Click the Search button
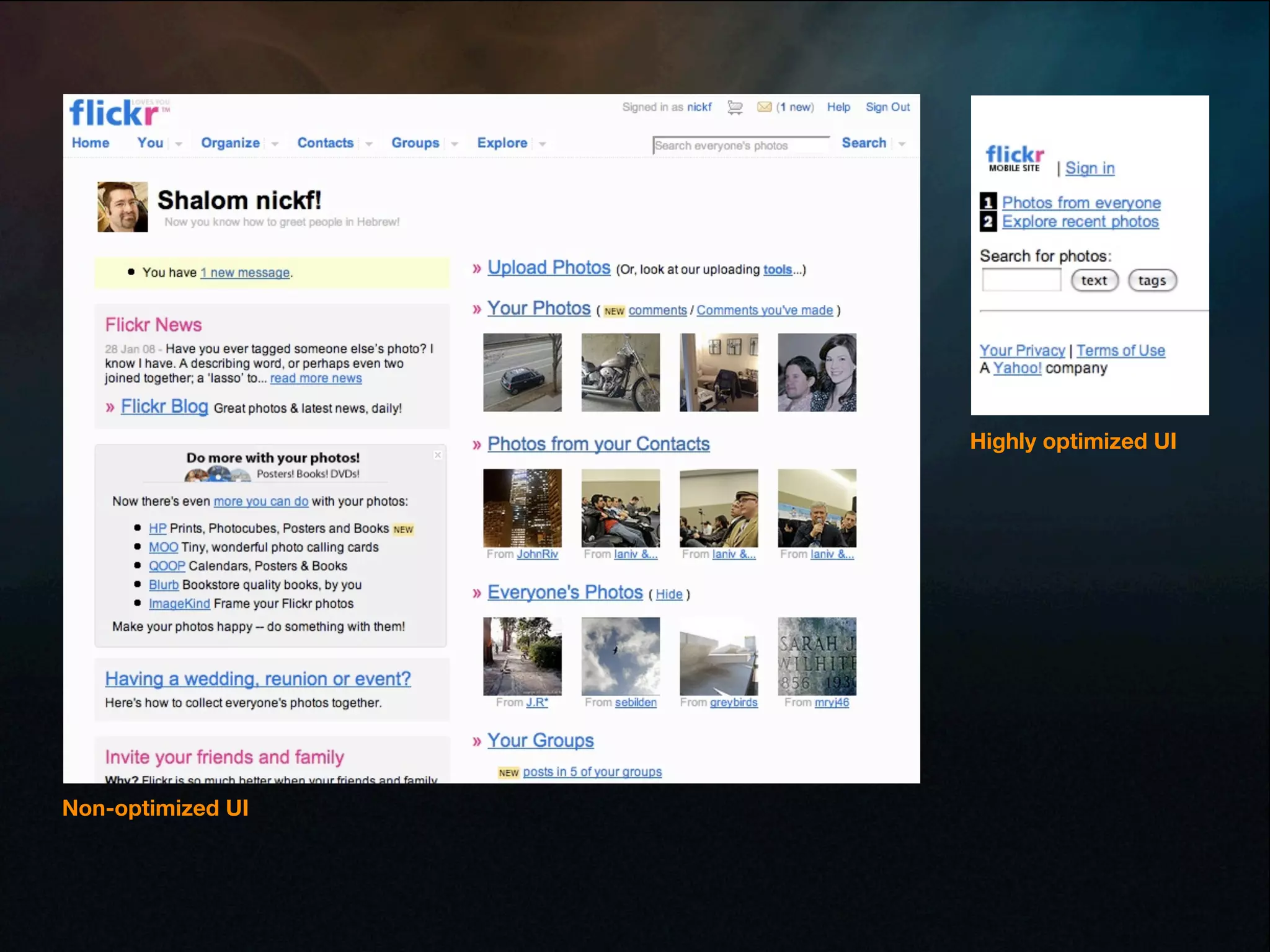This screenshot has width=1270, height=952. pos(864,143)
